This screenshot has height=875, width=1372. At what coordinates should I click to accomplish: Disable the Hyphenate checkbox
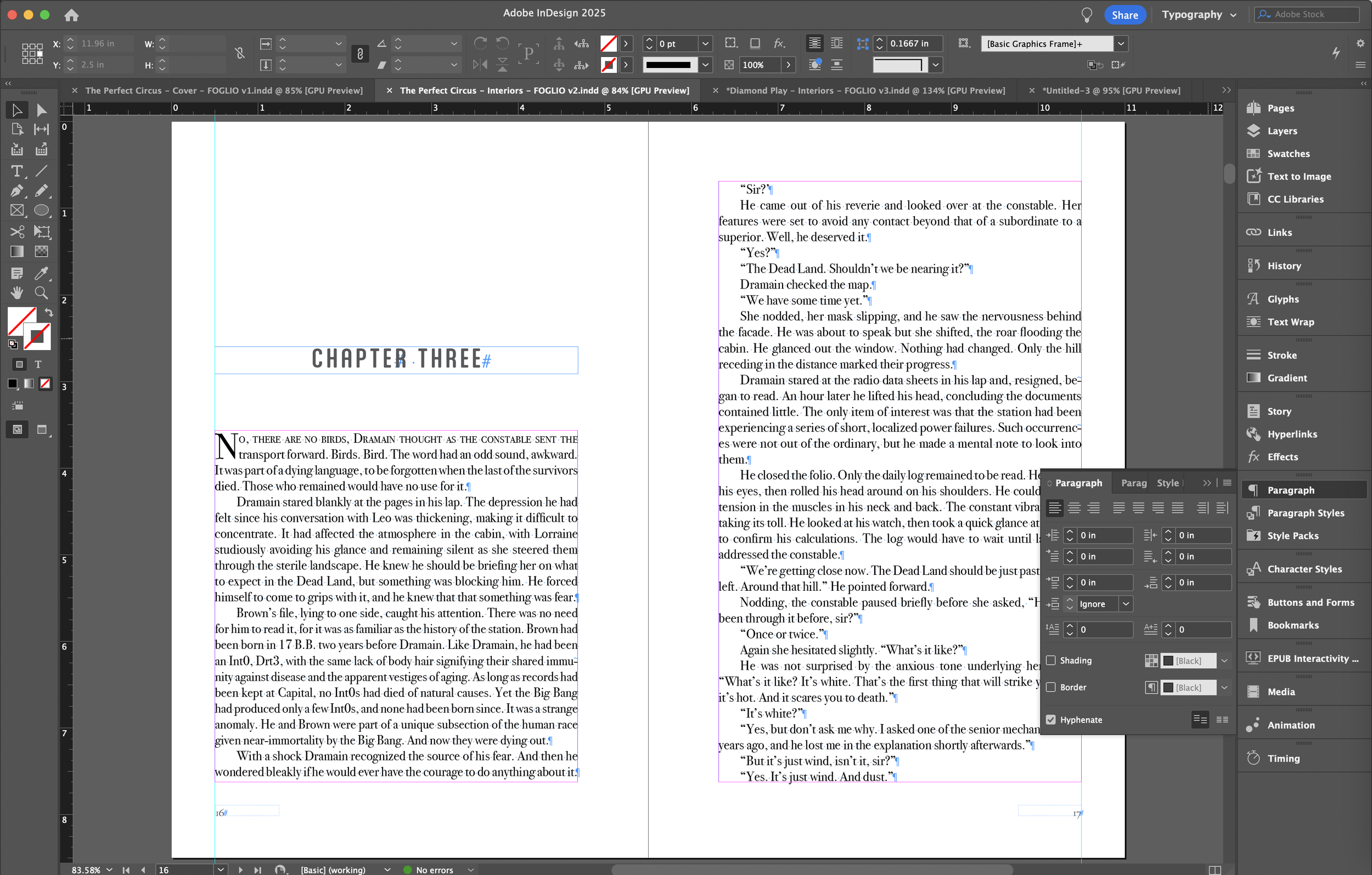(1050, 720)
